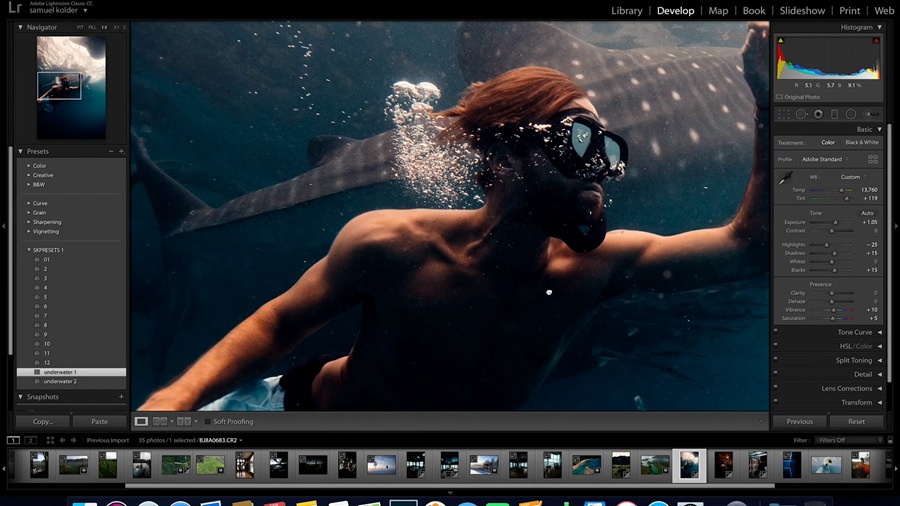Adjust the Temp slider handle
The width and height of the screenshot is (900, 506).
(x=841, y=190)
